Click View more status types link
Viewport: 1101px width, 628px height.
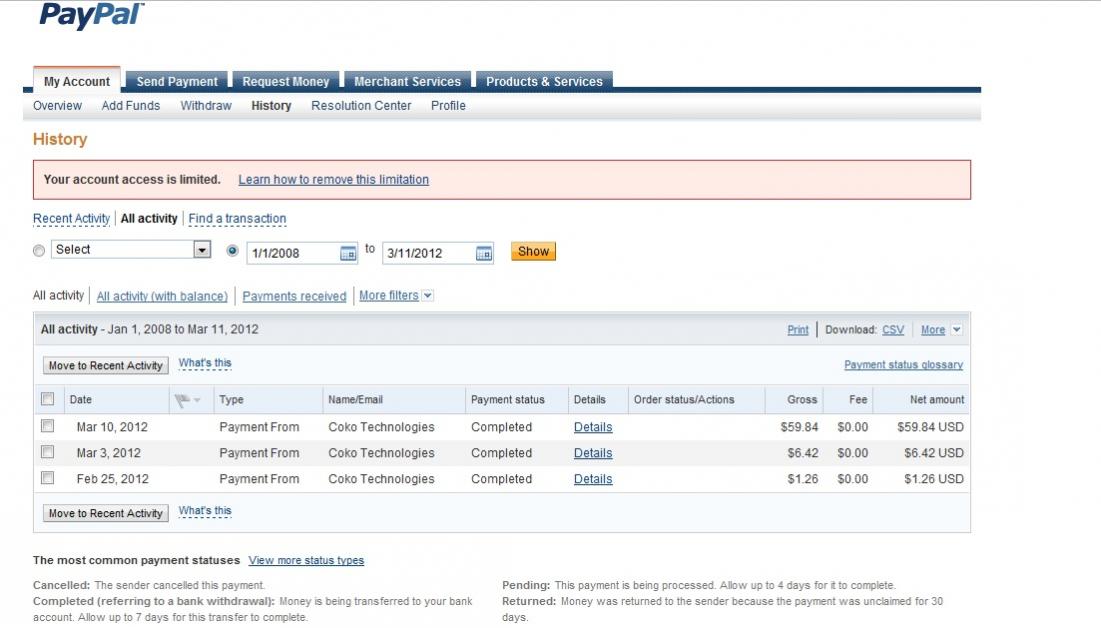pyautogui.click(x=306, y=560)
